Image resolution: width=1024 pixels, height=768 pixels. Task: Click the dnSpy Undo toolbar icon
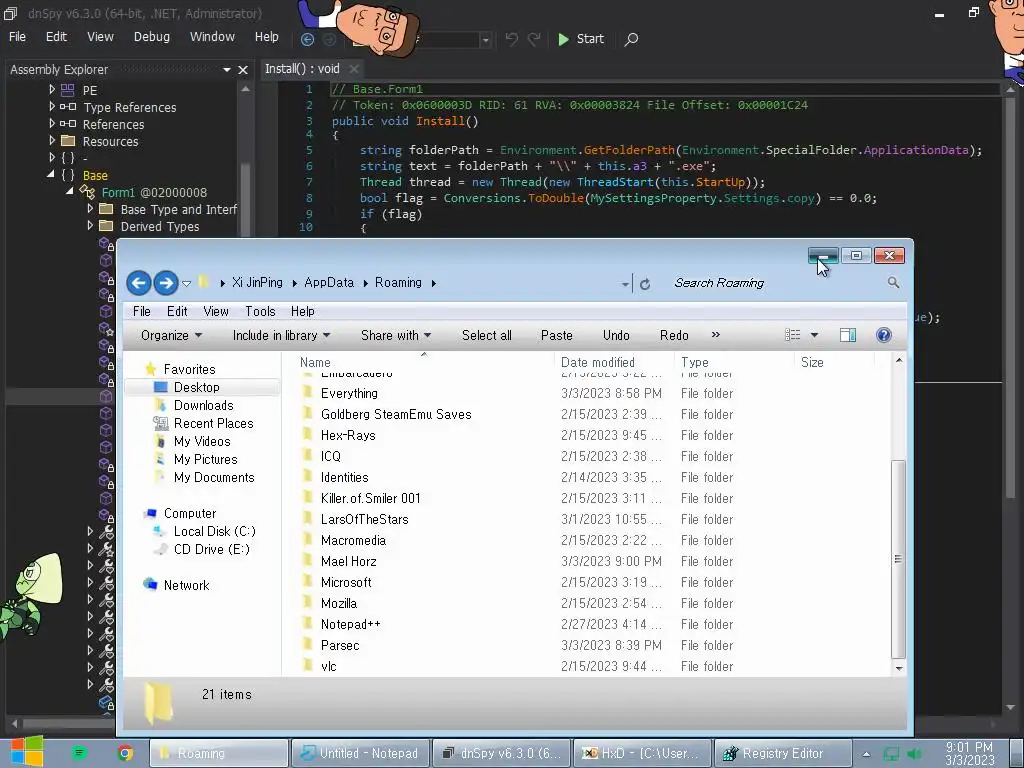(511, 39)
